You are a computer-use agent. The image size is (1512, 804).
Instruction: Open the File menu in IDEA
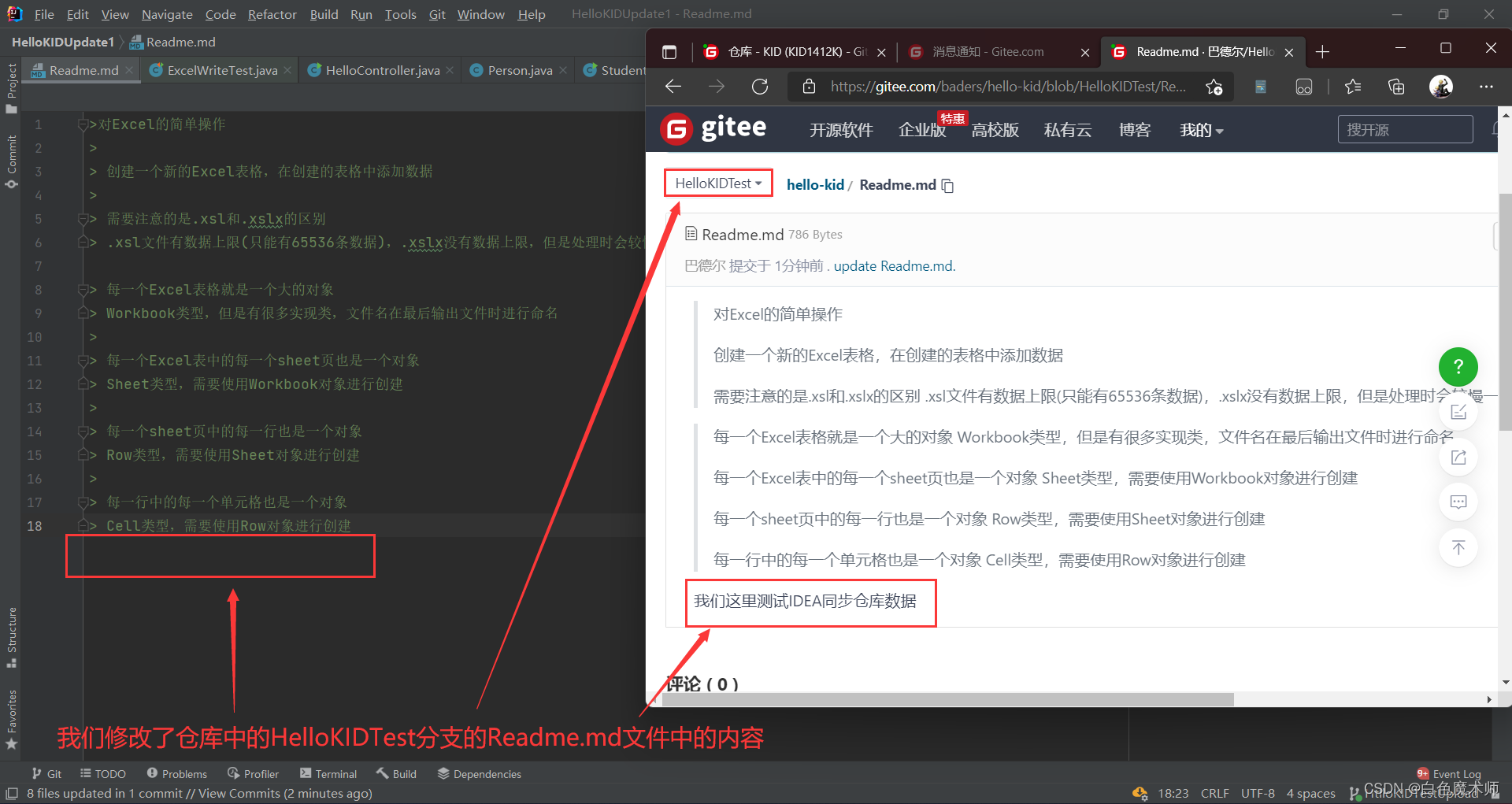[x=44, y=14]
